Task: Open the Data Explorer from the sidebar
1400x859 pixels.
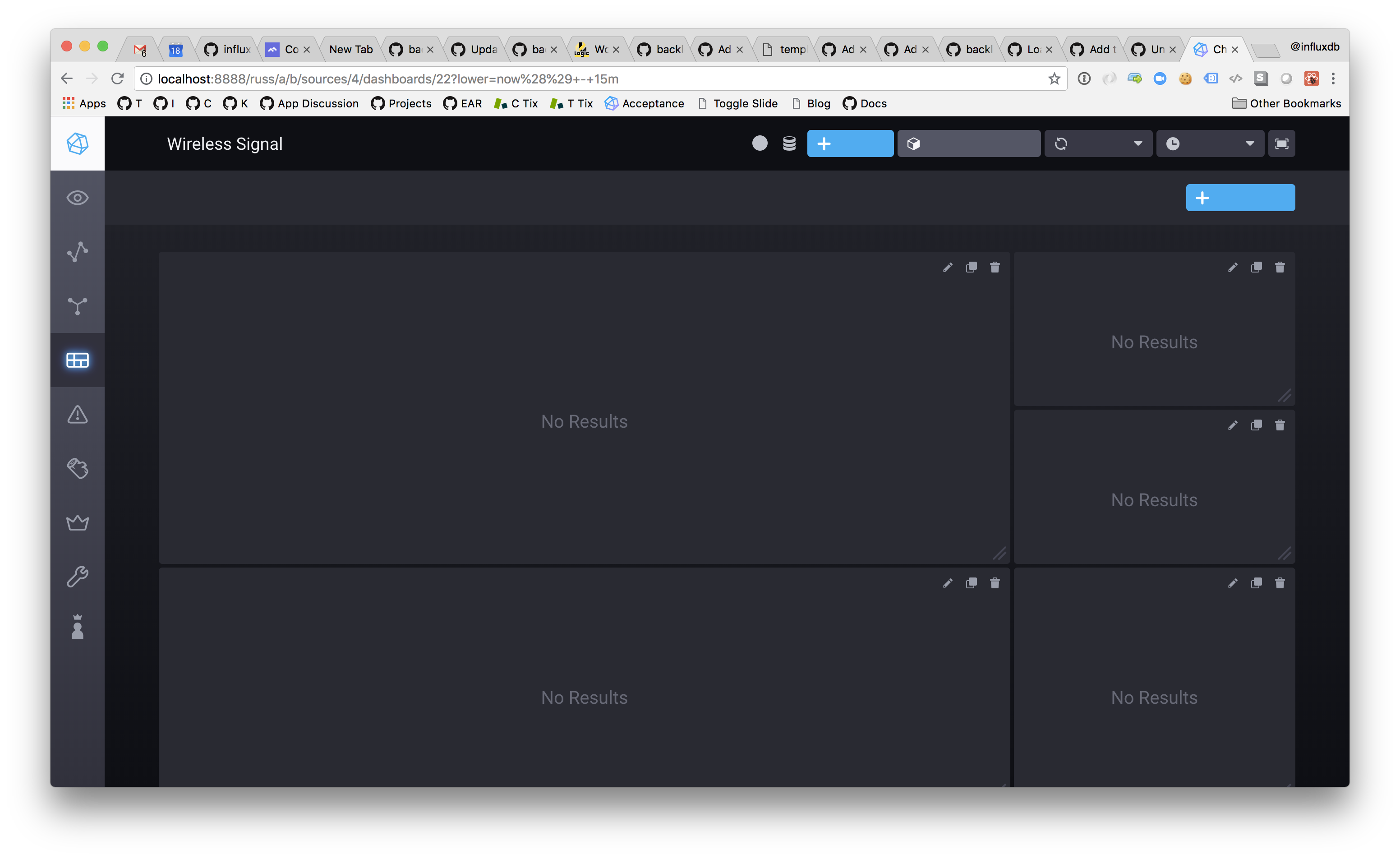Action: pos(77,252)
